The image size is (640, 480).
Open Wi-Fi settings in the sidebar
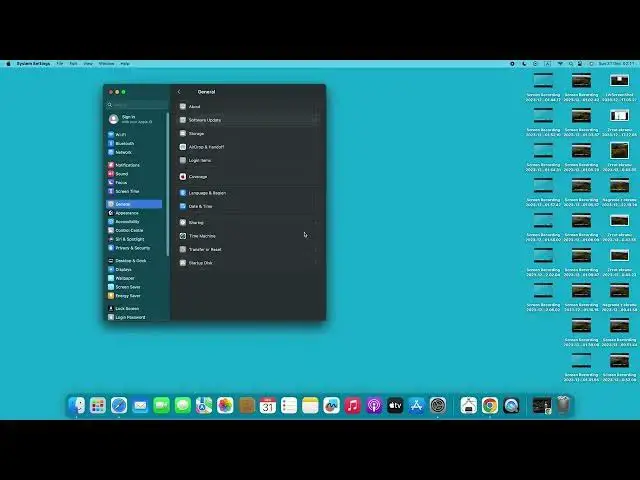point(117,135)
